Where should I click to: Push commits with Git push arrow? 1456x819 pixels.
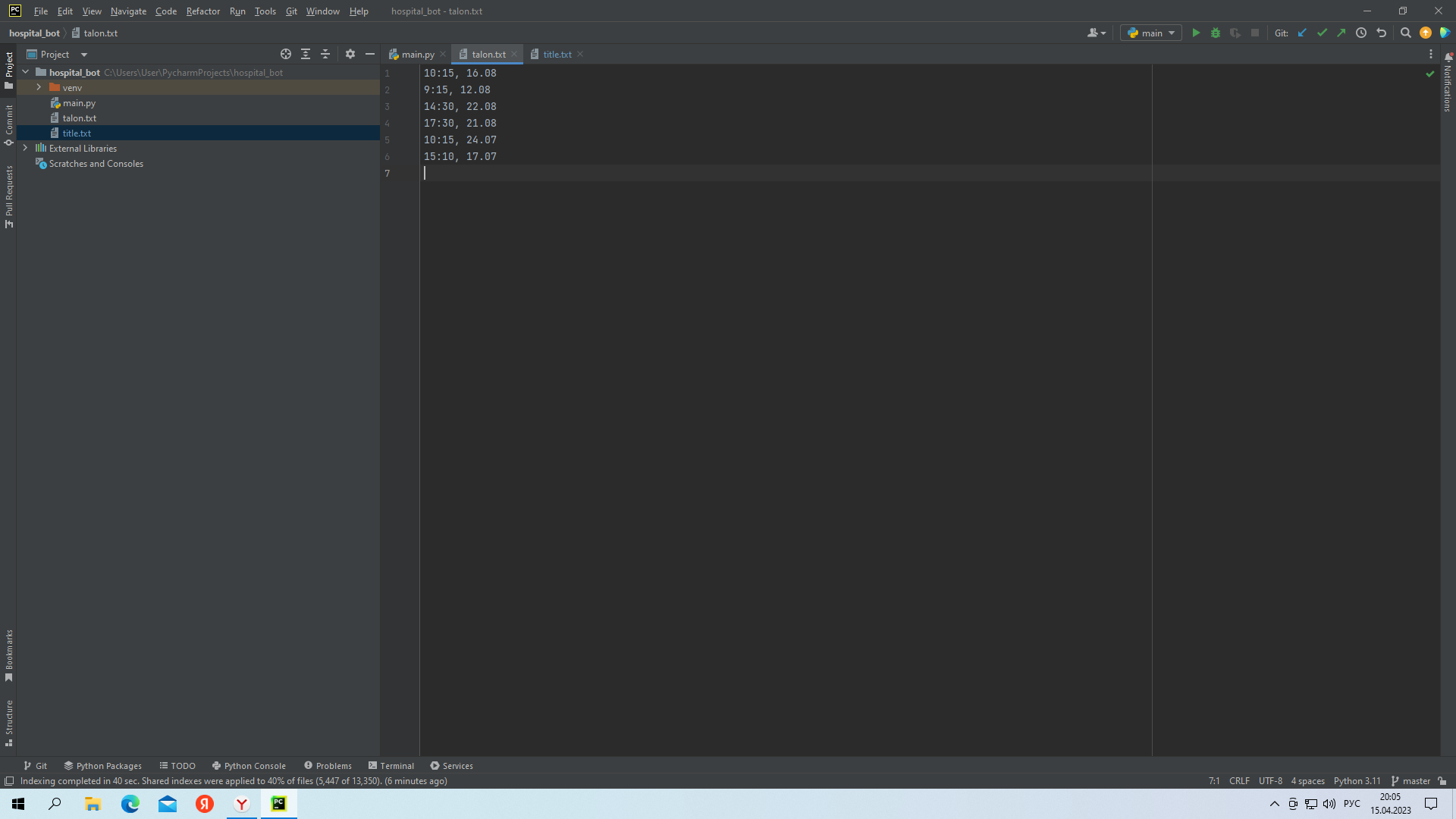pos(1341,33)
